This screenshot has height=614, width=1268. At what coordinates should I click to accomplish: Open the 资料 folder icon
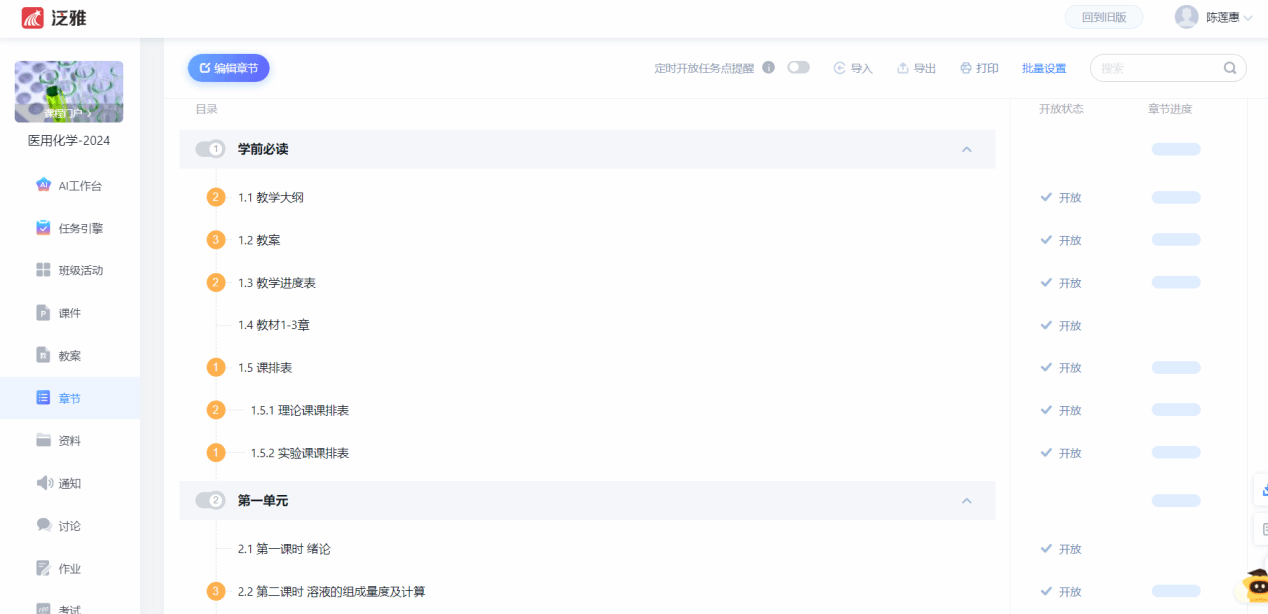click(43, 440)
